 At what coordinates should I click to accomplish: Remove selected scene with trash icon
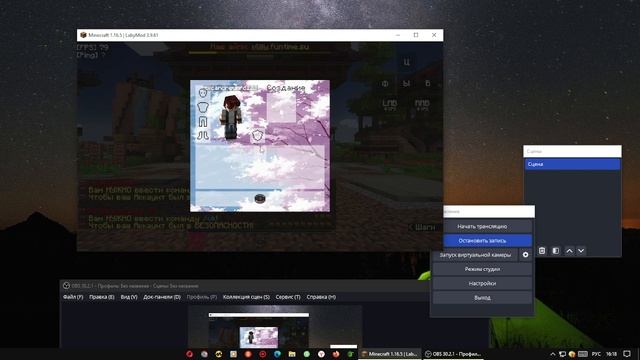click(x=542, y=251)
